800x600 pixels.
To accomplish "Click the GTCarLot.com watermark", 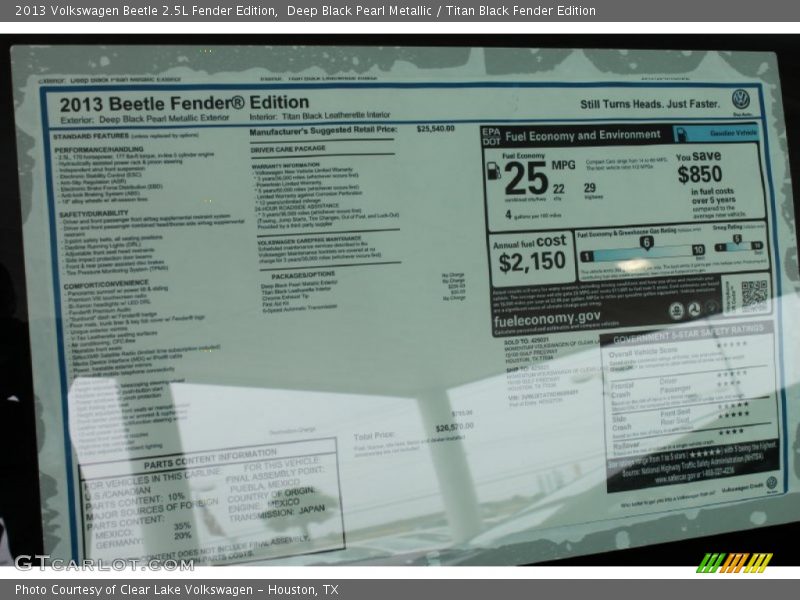I will (x=89, y=562).
